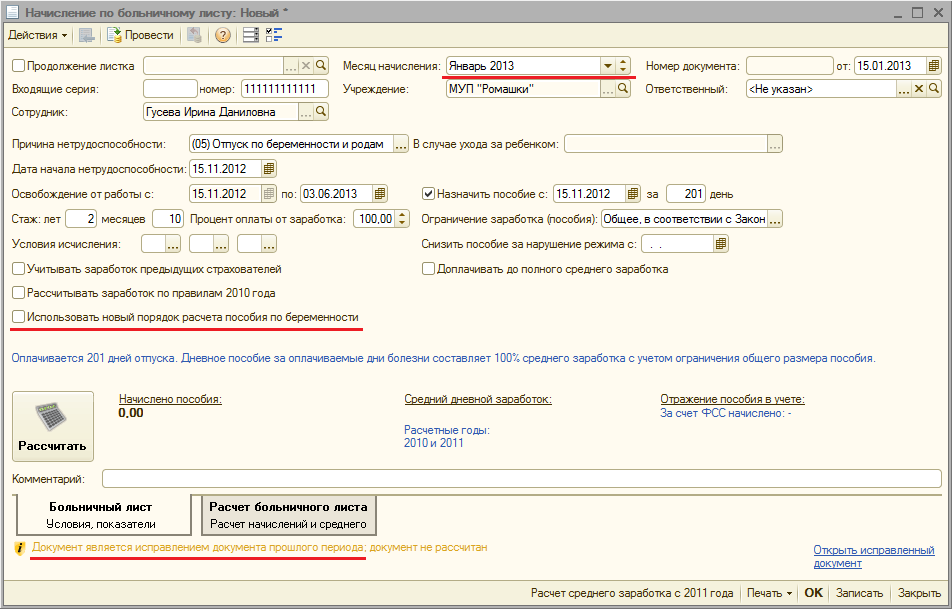Screen dimensions: 952x609
Task: Open calendar for Дата начала нетрудоспособности
Action: [x=268, y=169]
